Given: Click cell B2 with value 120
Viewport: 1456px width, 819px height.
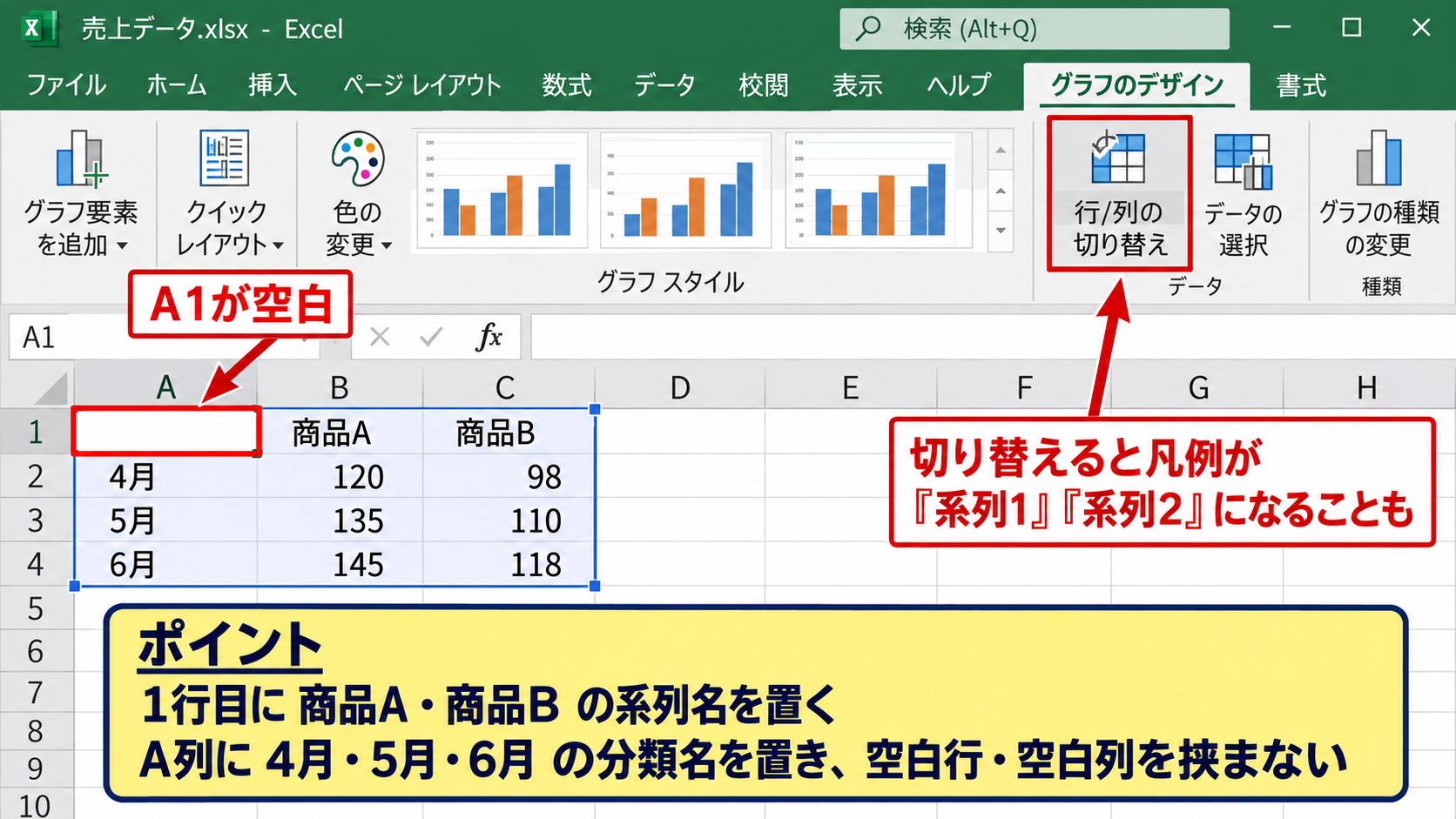Looking at the screenshot, I should (340, 476).
